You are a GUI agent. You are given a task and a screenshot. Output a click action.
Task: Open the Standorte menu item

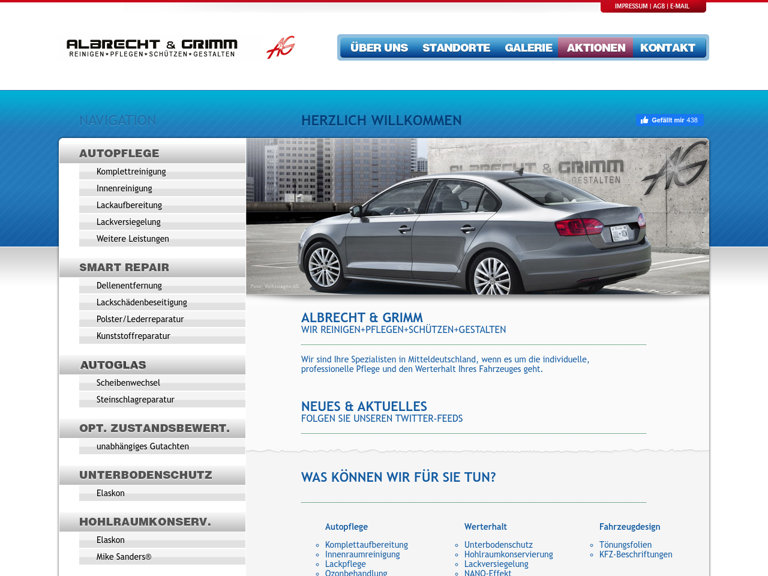point(456,48)
